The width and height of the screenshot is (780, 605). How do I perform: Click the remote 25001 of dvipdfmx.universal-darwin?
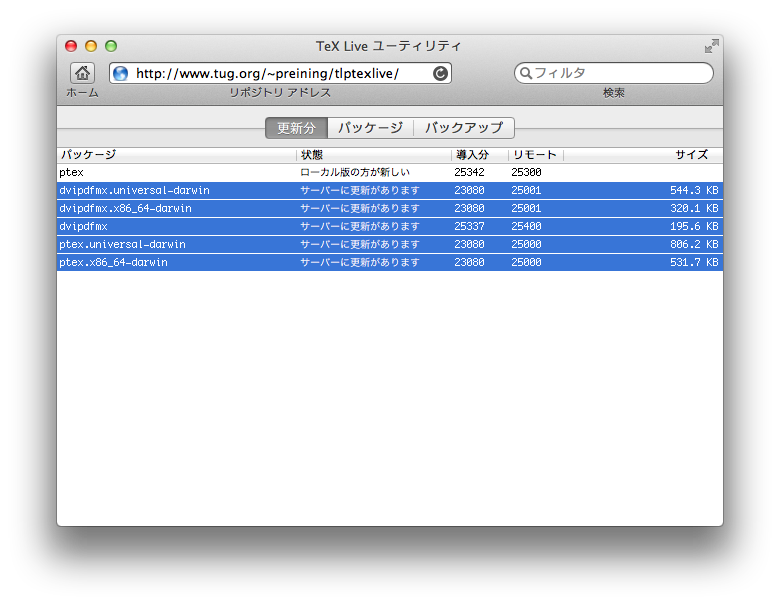(x=526, y=191)
